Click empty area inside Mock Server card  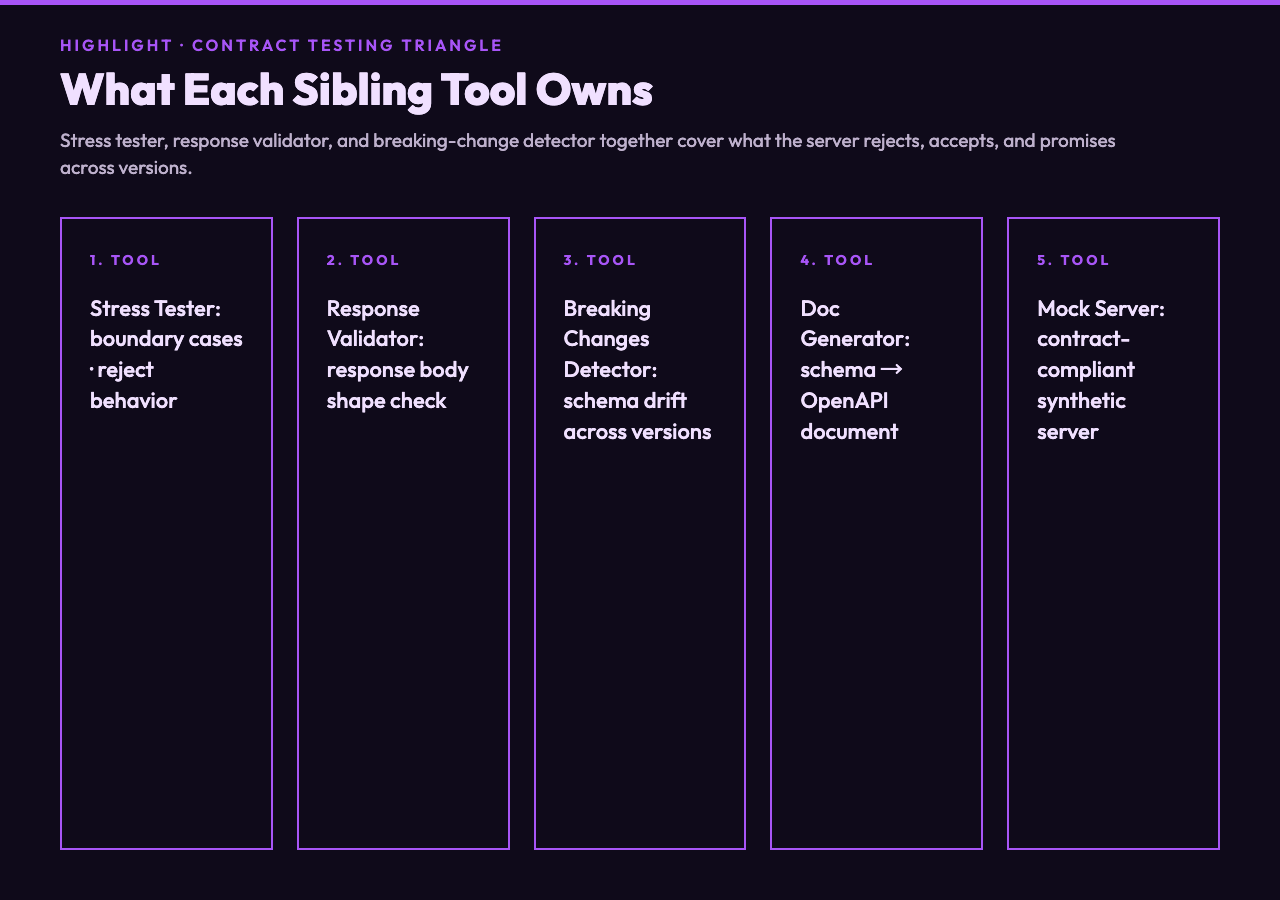click(1113, 650)
